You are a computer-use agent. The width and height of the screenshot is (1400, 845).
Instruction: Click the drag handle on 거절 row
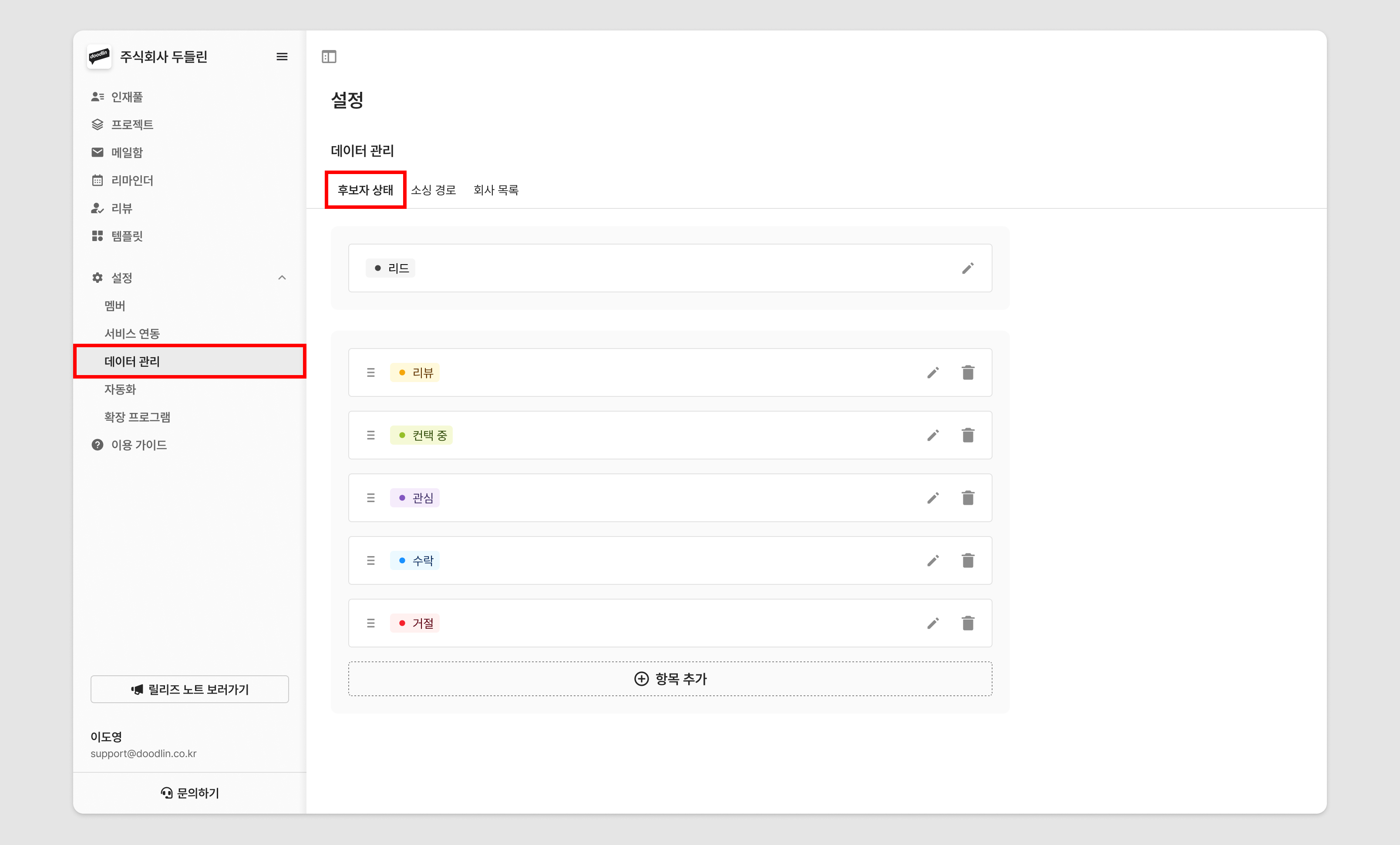coord(371,623)
